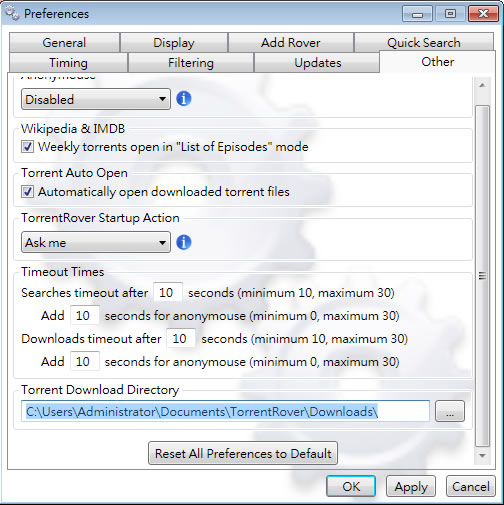Browse for torrent download directory
504x505 pixels.
coord(450,411)
